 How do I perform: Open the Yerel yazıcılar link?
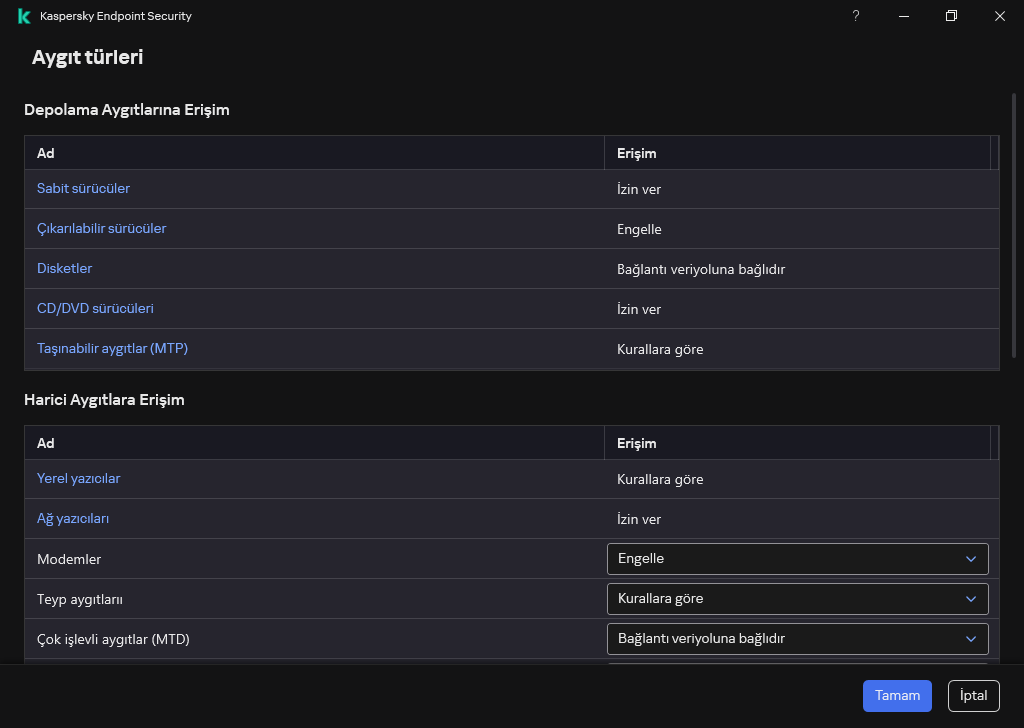78,479
